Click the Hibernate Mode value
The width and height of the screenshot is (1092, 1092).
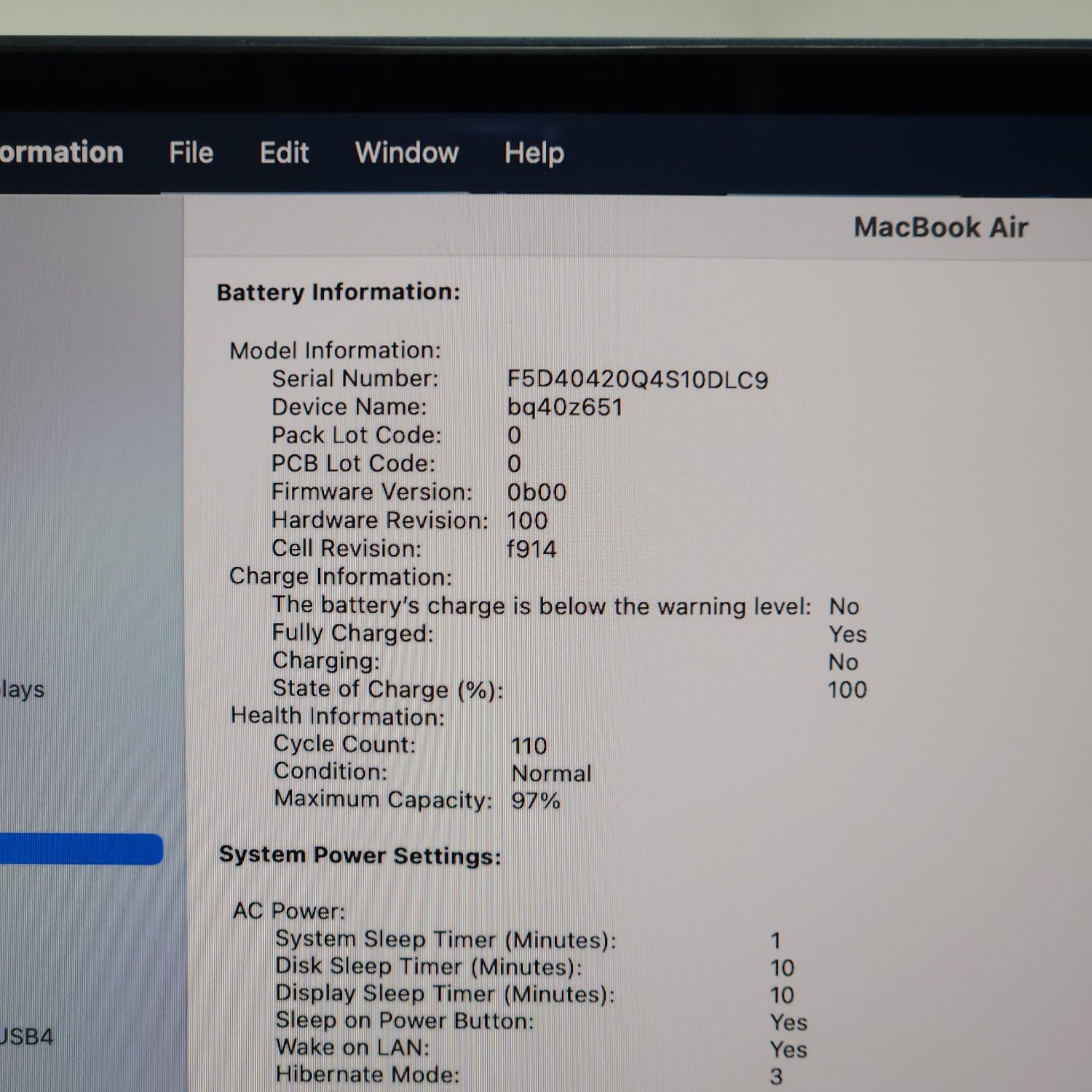click(776, 1076)
